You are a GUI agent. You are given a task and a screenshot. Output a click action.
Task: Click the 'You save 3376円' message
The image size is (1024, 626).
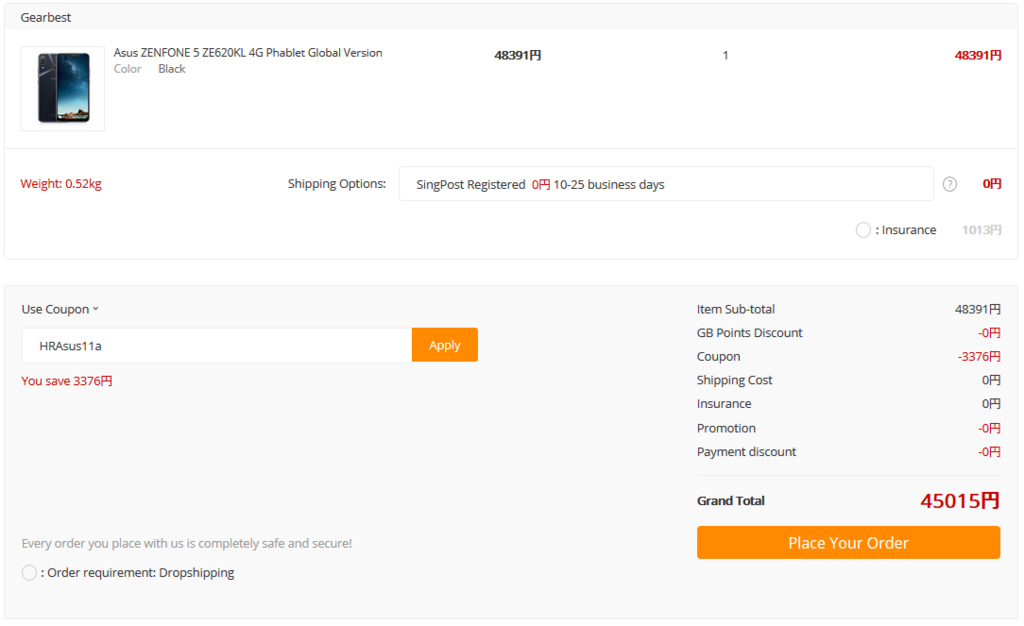tap(67, 381)
